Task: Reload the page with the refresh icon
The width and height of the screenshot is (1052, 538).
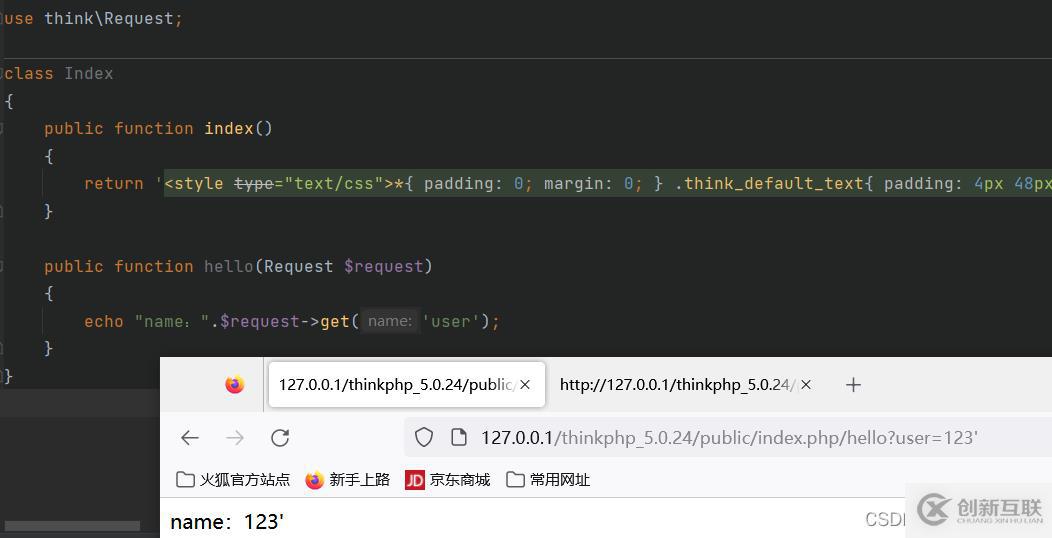Action: coord(280,438)
